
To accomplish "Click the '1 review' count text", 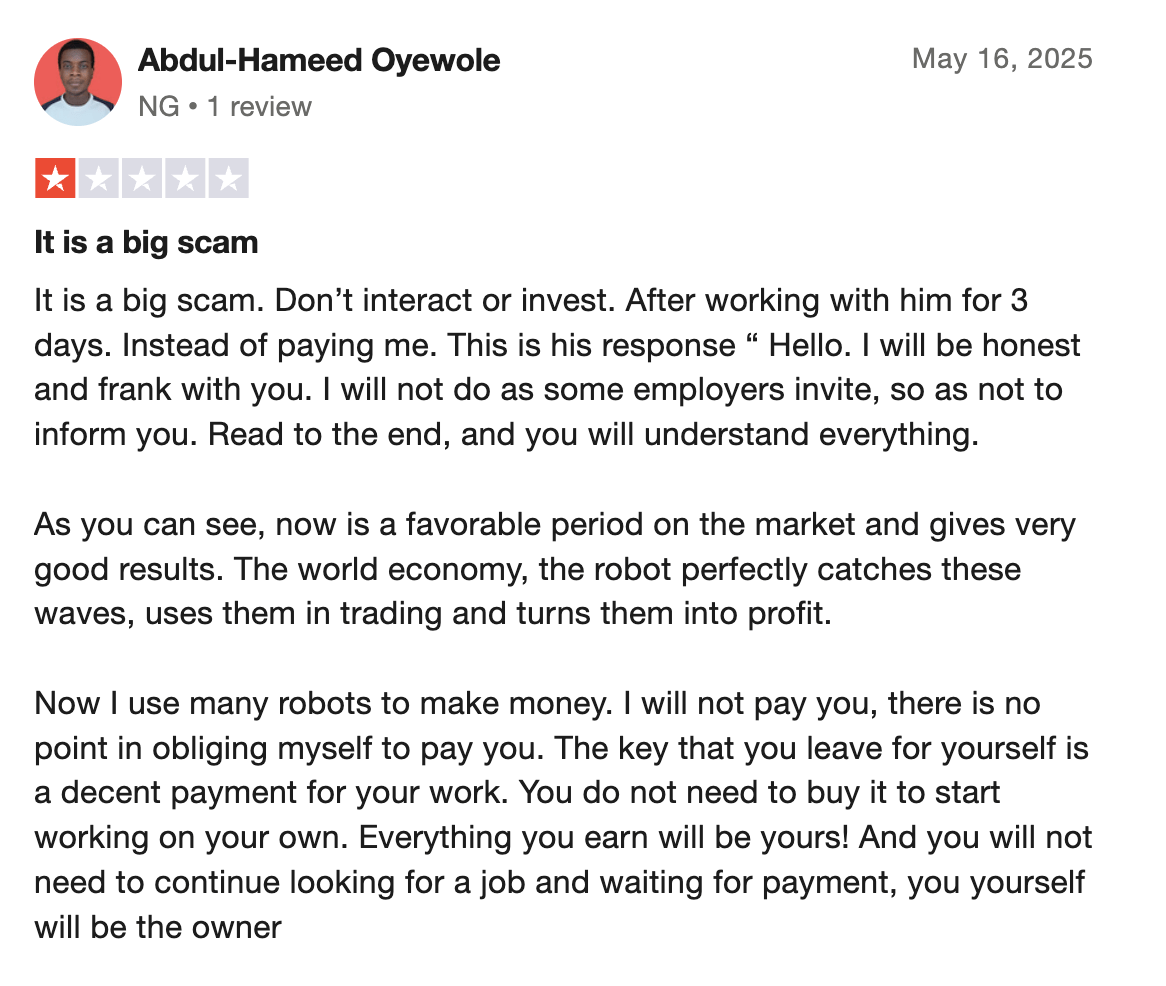I will click(x=260, y=106).
